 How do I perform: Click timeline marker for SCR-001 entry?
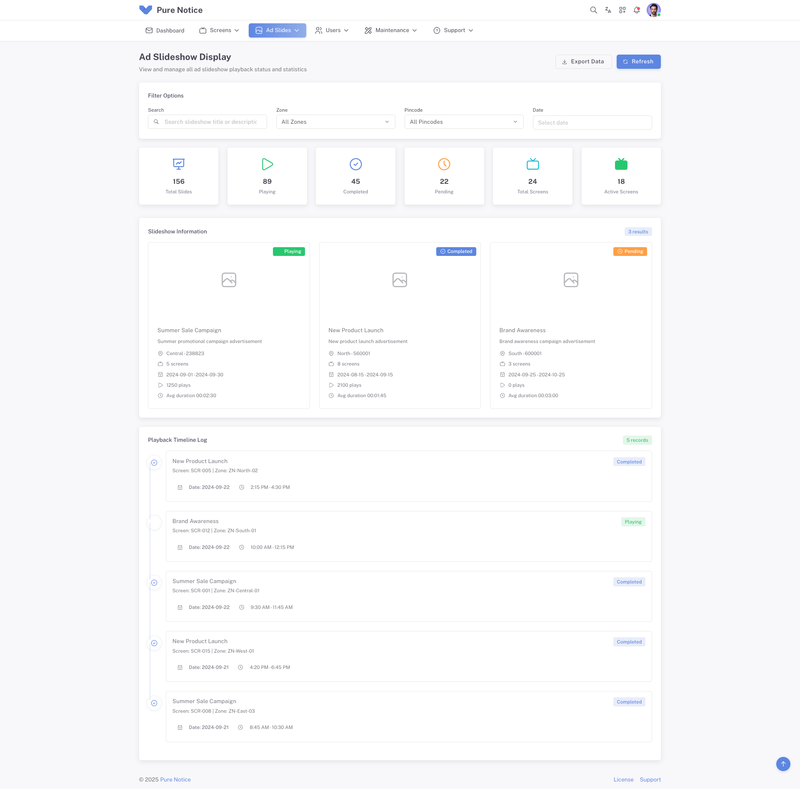(154, 583)
